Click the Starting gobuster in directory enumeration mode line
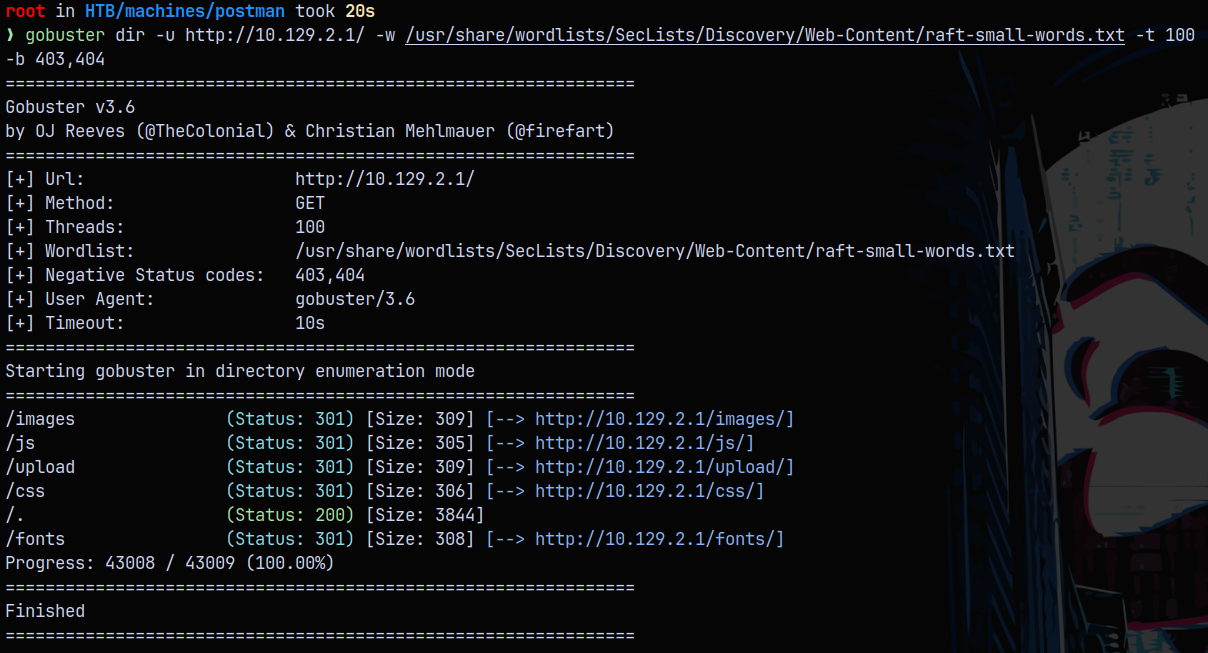Image resolution: width=1208 pixels, height=653 pixels. (x=240, y=371)
